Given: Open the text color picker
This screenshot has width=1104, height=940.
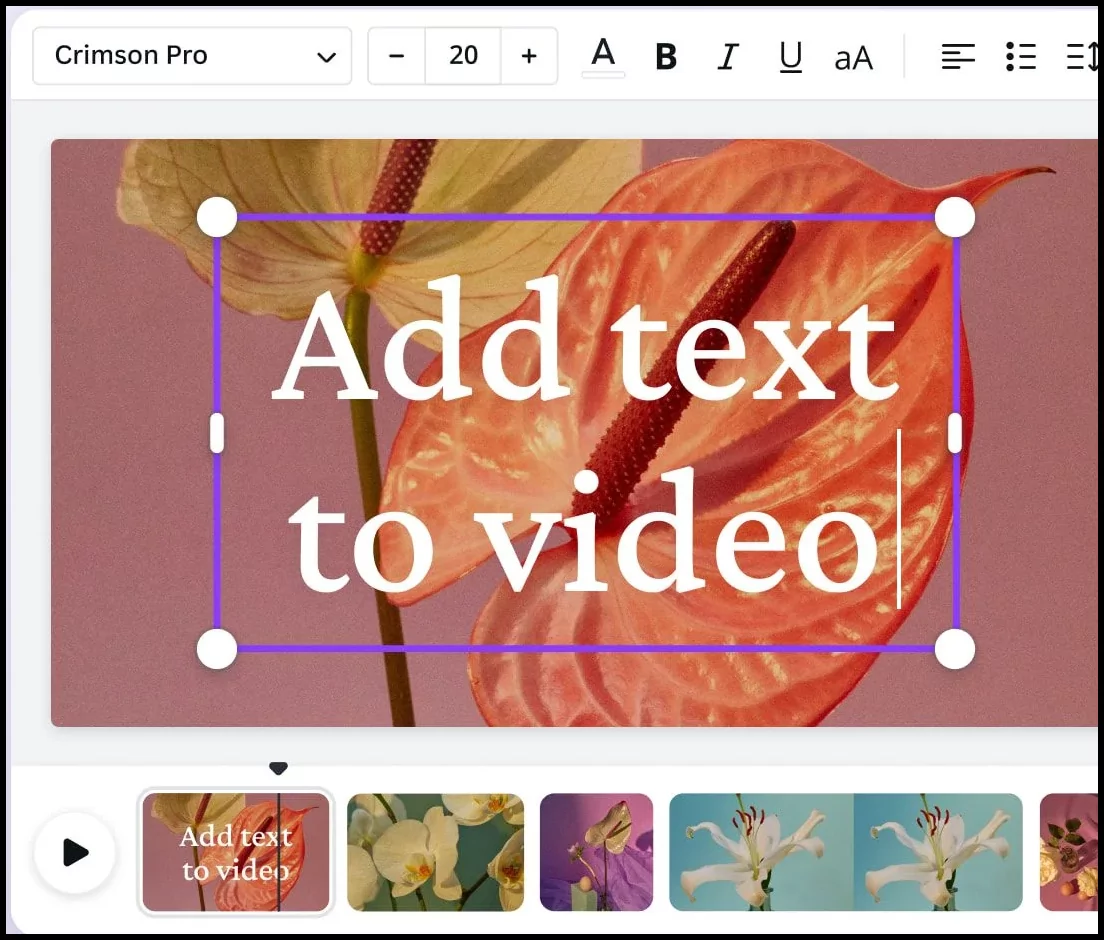Looking at the screenshot, I should pos(602,57).
